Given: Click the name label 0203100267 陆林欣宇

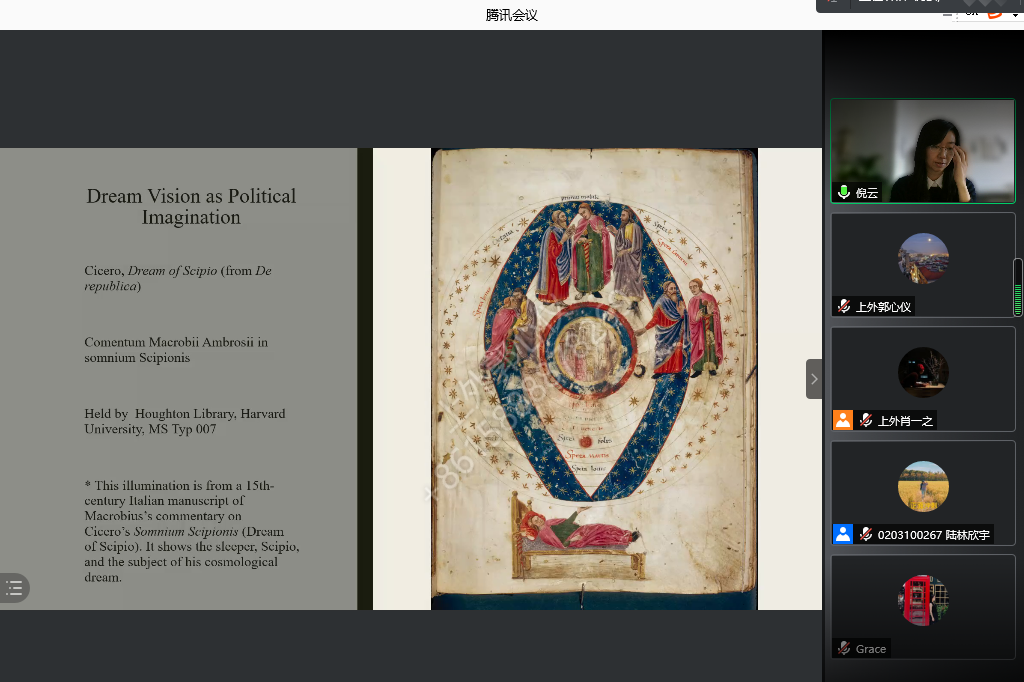Looking at the screenshot, I should pyautogui.click(x=933, y=535).
